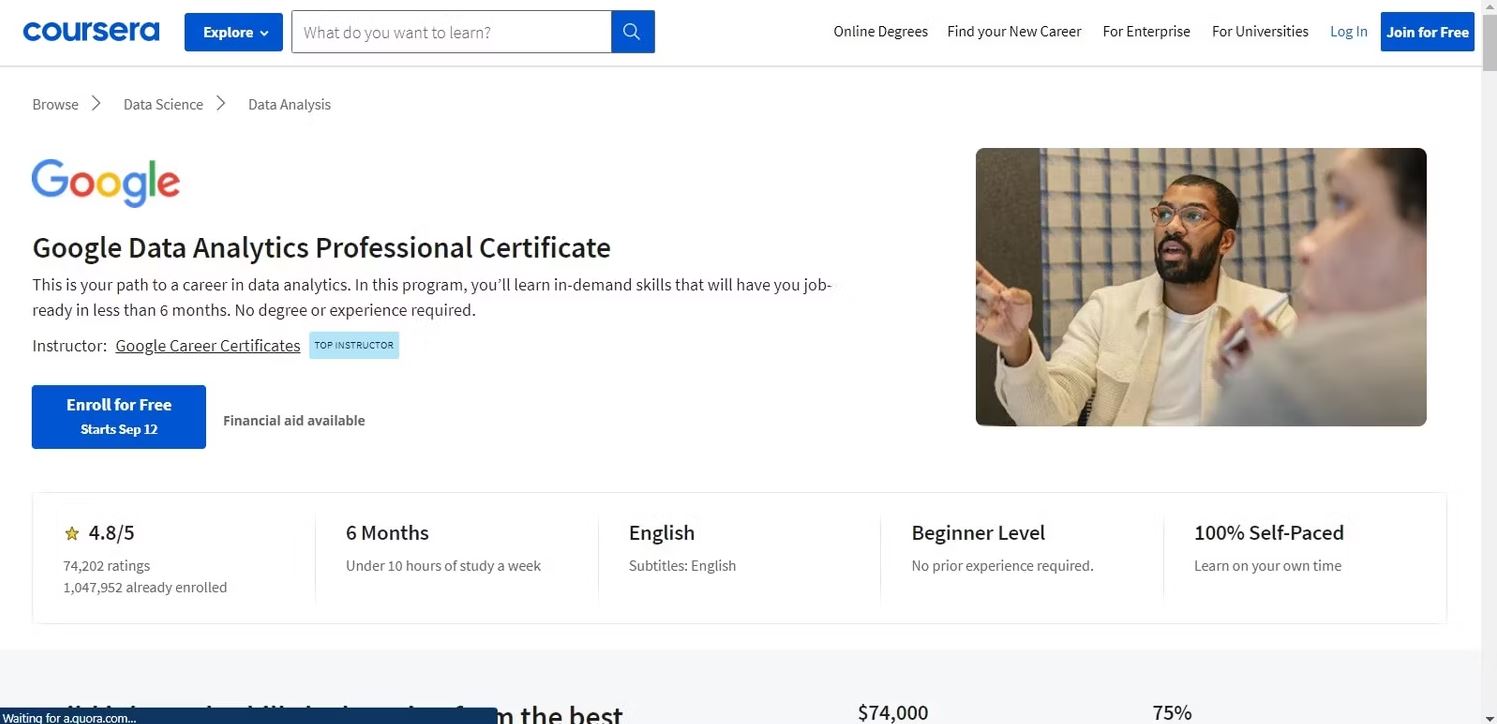This screenshot has width=1497, height=724.
Task: Click the '$74,000' salary figure
Action: (893, 712)
